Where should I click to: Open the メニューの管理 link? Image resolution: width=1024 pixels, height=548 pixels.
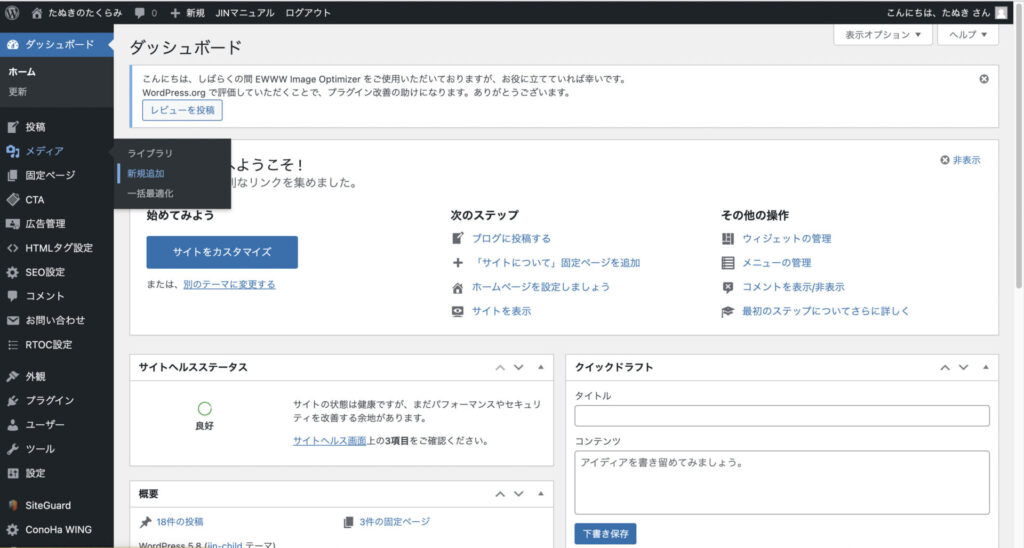point(776,263)
